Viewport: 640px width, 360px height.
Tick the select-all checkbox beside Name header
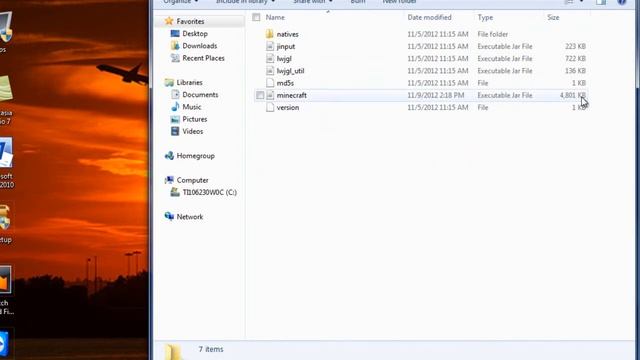pos(256,17)
